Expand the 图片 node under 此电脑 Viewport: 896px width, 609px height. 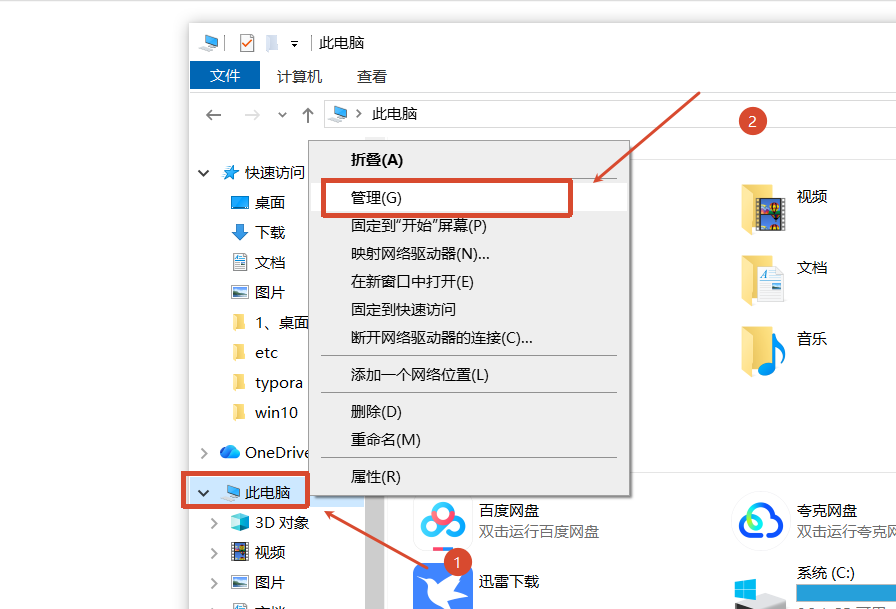point(214,583)
